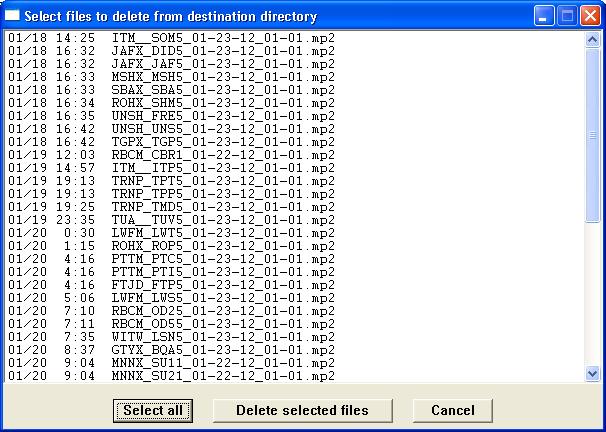The height and width of the screenshot is (432, 606).
Task: Click the scroll up arrow of file list
Action: tap(592, 39)
